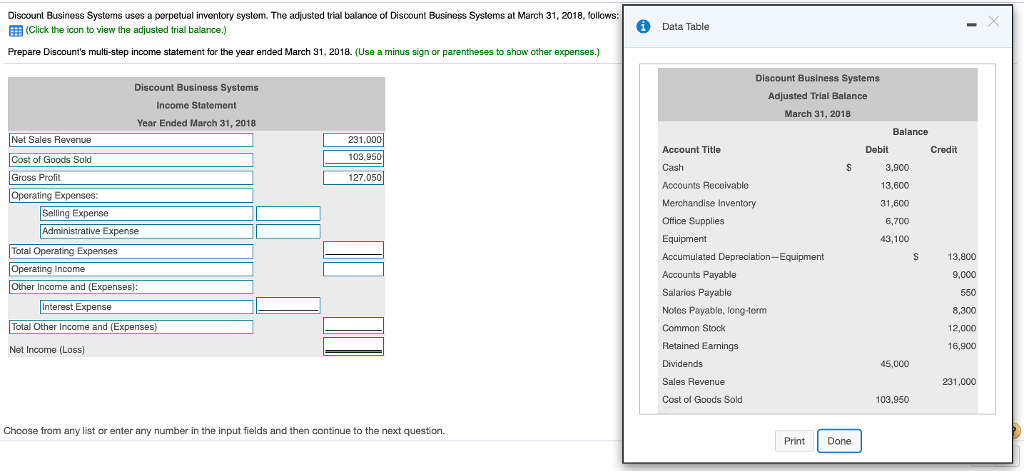1024x472 pixels.
Task: Click the 'Debit' column header
Action: [876, 149]
